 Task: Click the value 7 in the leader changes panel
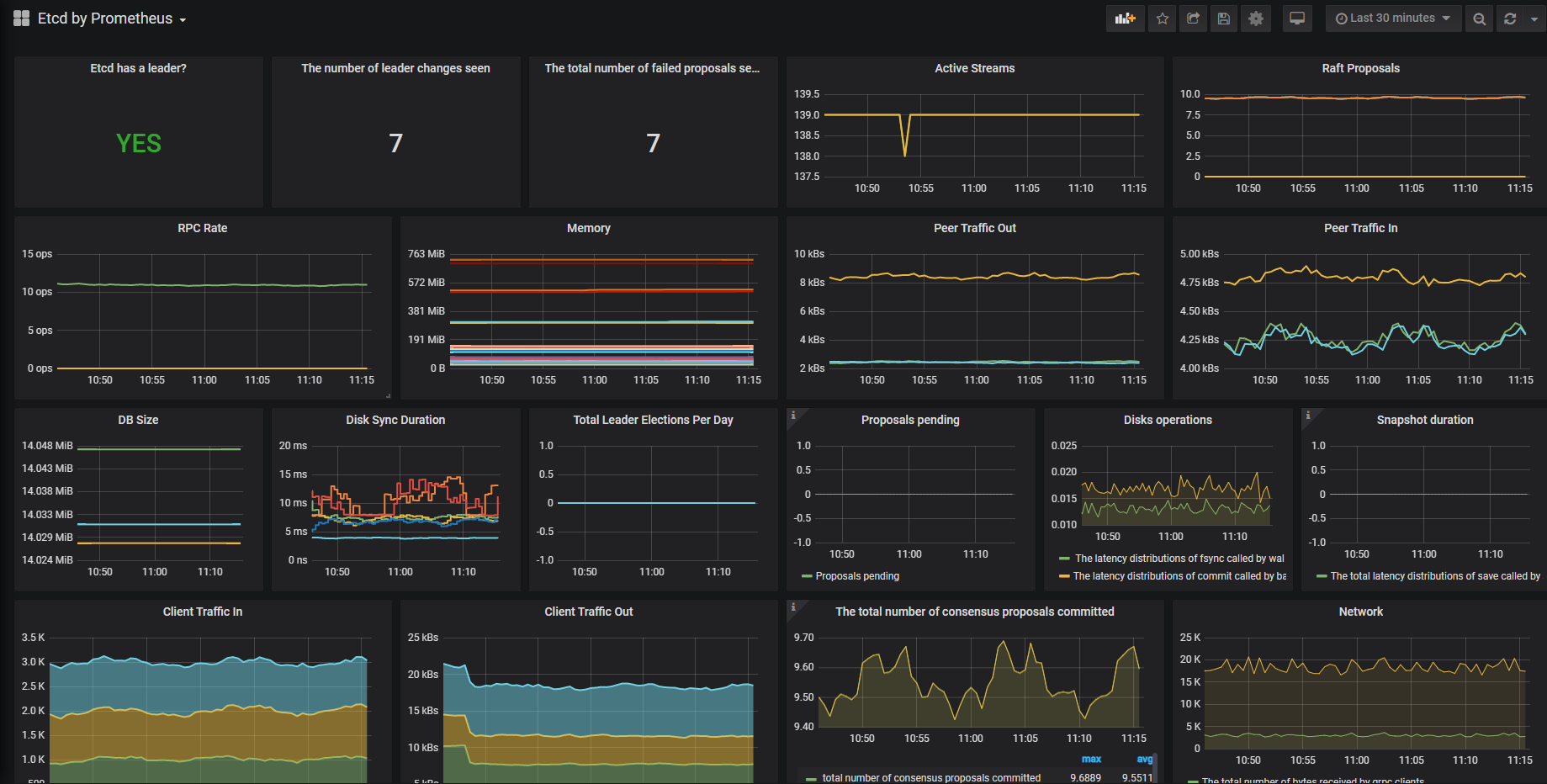click(x=395, y=144)
